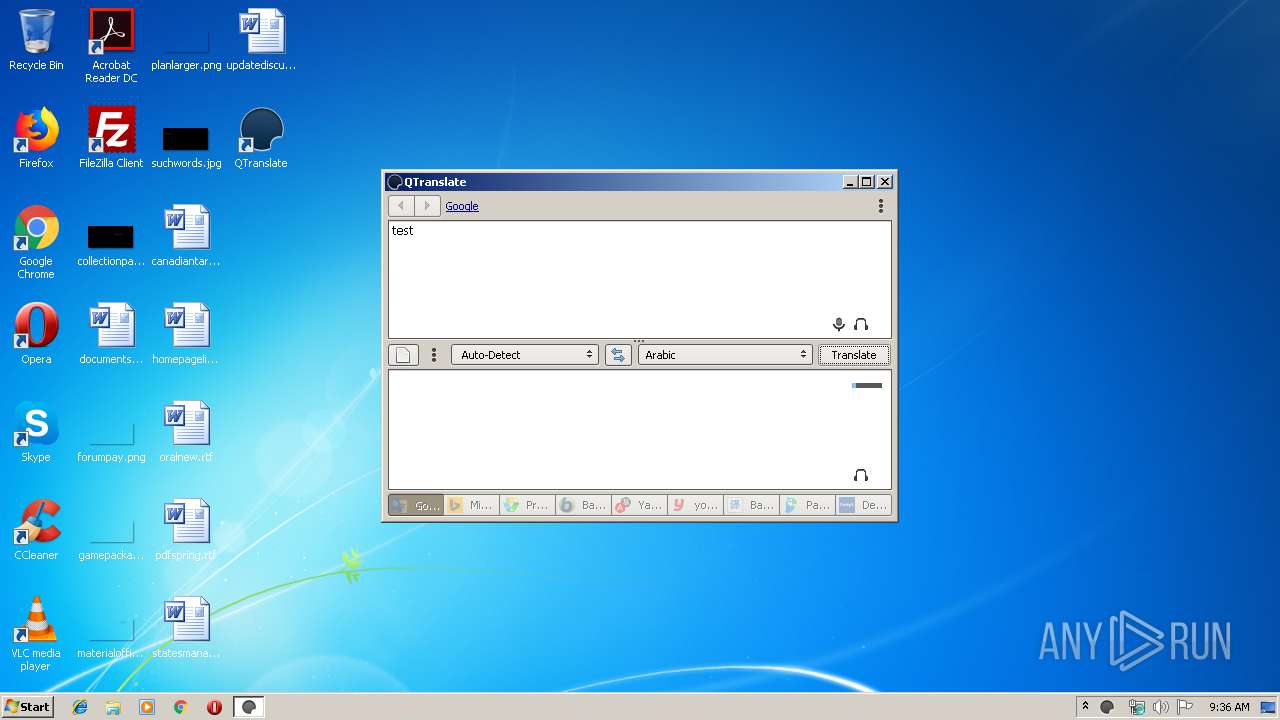The width and height of the screenshot is (1280, 720).
Task: Click the microphone voice input icon
Action: tap(839, 324)
